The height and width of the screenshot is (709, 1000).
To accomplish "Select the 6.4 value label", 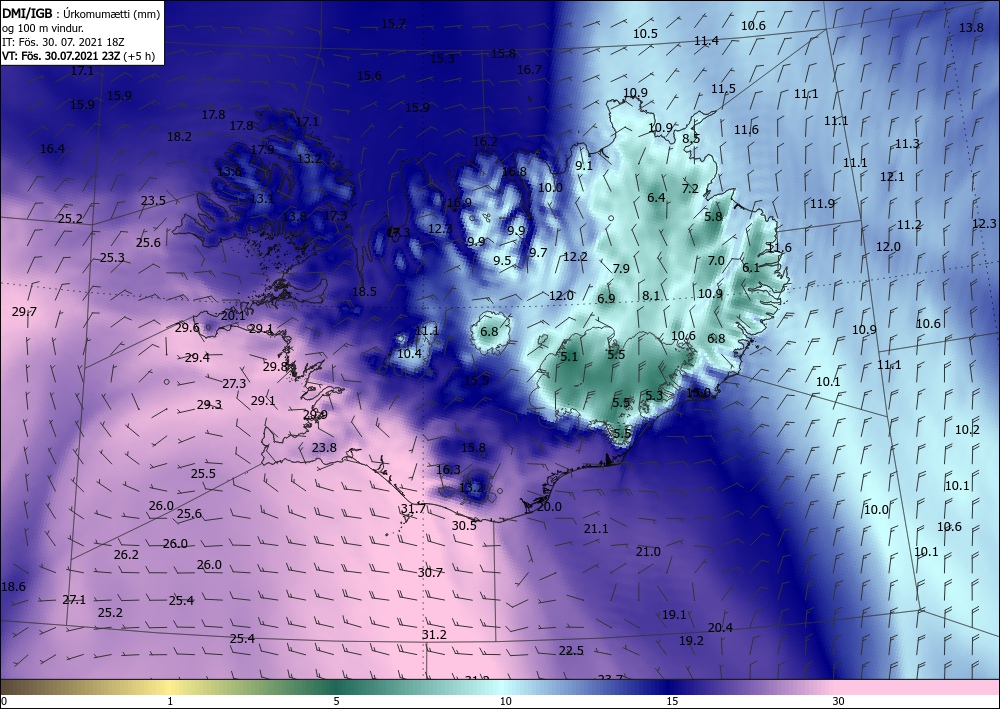I will (x=656, y=198).
